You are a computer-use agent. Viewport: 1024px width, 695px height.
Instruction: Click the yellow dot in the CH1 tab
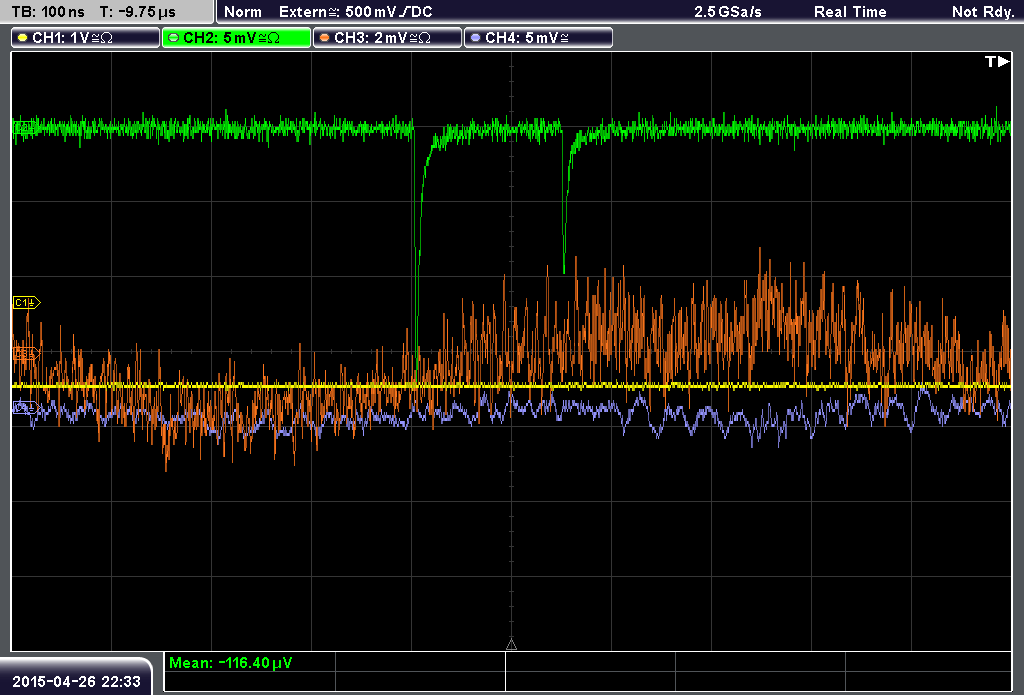coord(23,38)
